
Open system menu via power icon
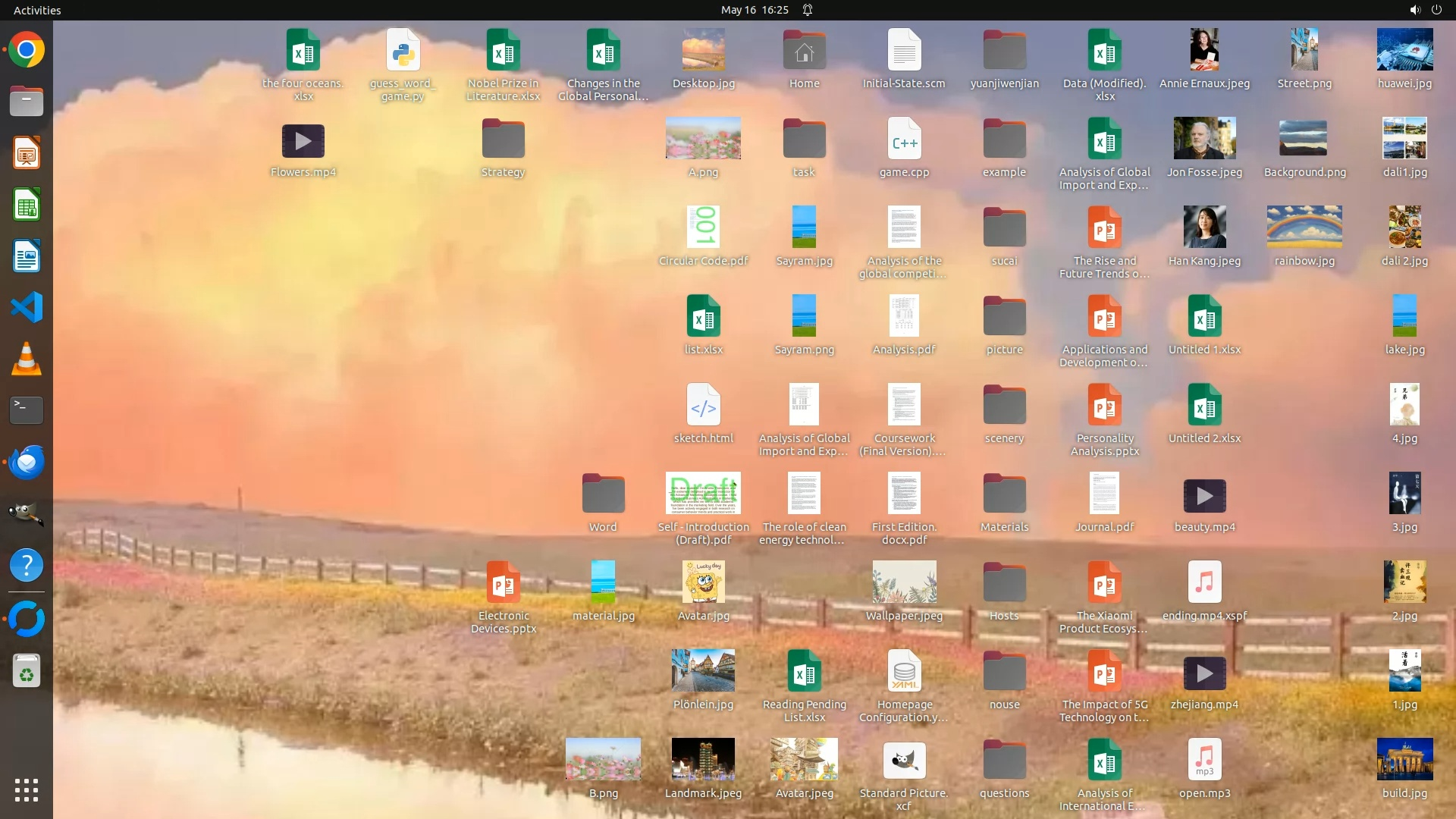tap(1436, 10)
